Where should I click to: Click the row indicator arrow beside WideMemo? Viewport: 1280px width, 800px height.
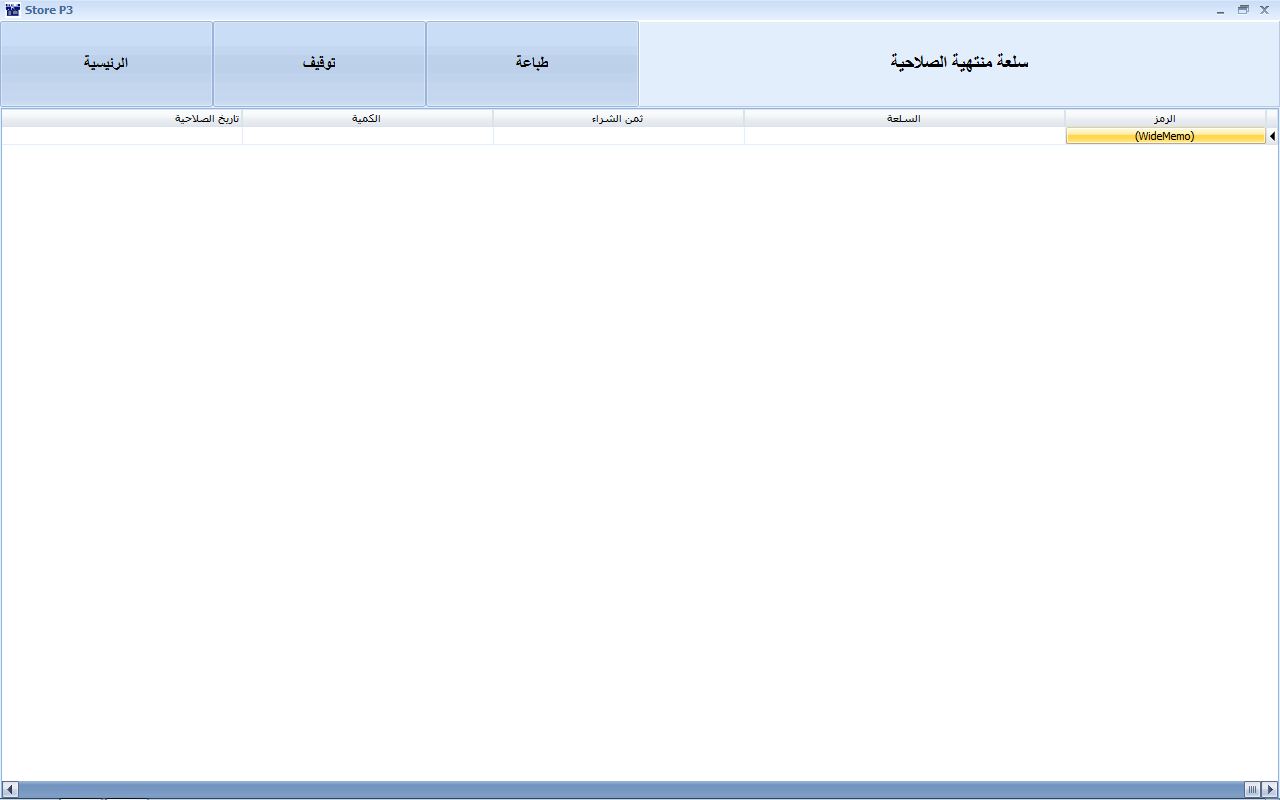[x=1272, y=136]
